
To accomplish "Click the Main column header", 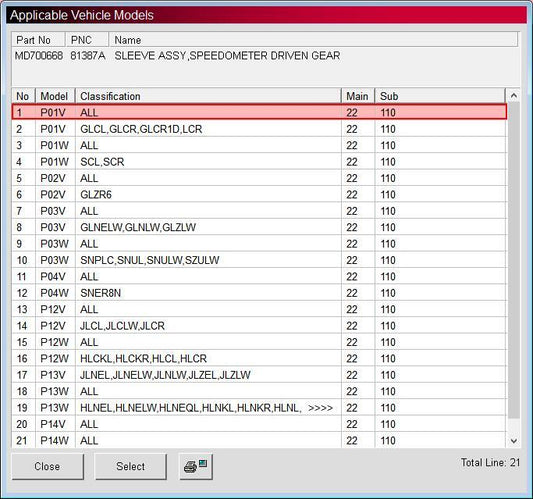I will click(x=358, y=96).
